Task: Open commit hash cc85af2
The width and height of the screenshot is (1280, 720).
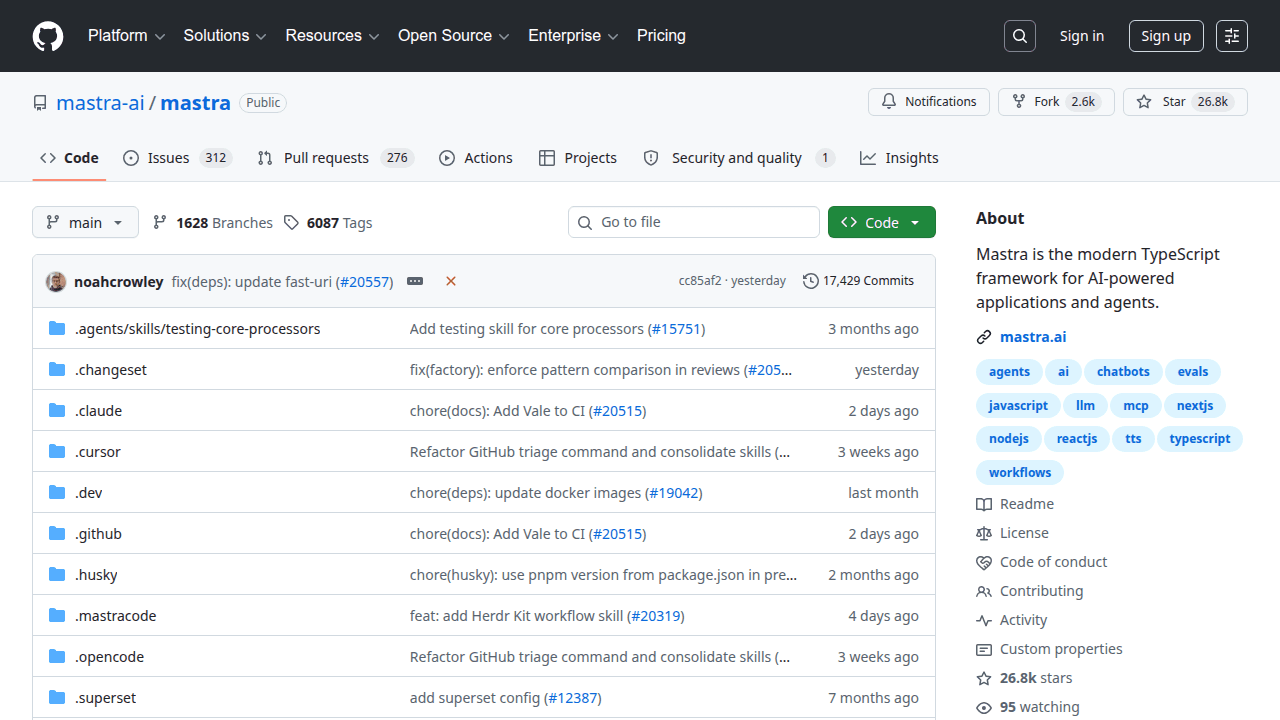Action: pos(700,281)
